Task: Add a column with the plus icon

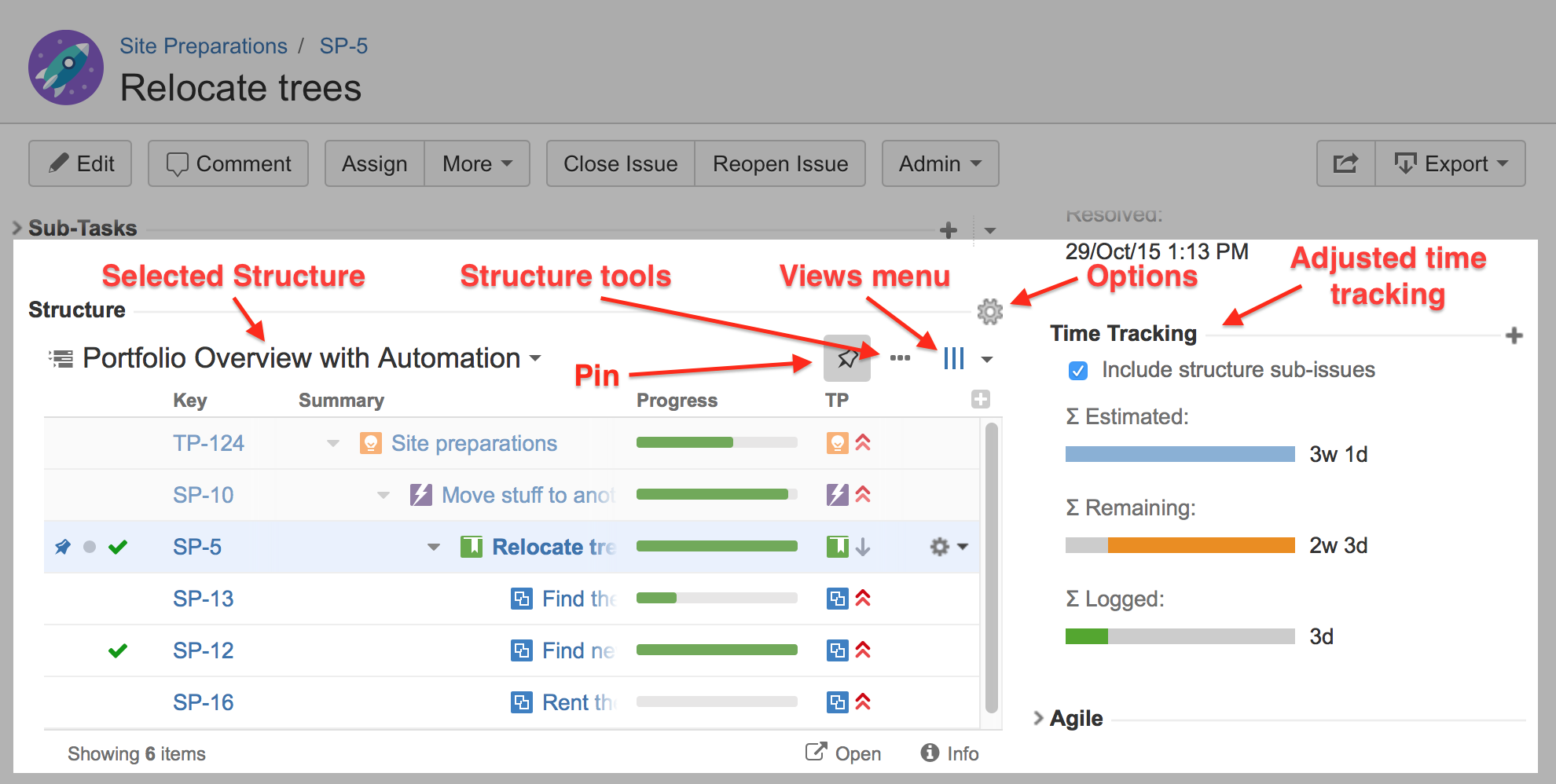Action: pyautogui.click(x=980, y=399)
